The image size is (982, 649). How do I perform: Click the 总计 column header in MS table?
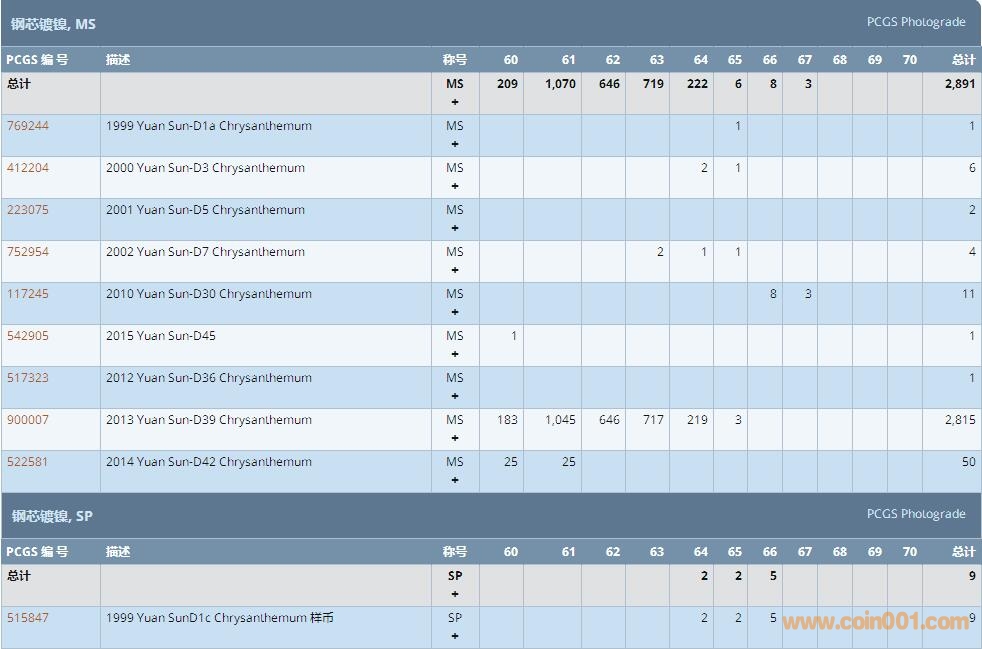point(963,60)
